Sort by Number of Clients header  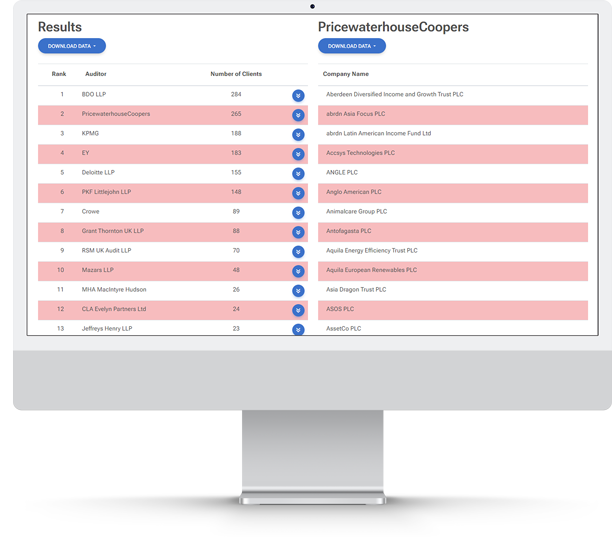point(236,74)
